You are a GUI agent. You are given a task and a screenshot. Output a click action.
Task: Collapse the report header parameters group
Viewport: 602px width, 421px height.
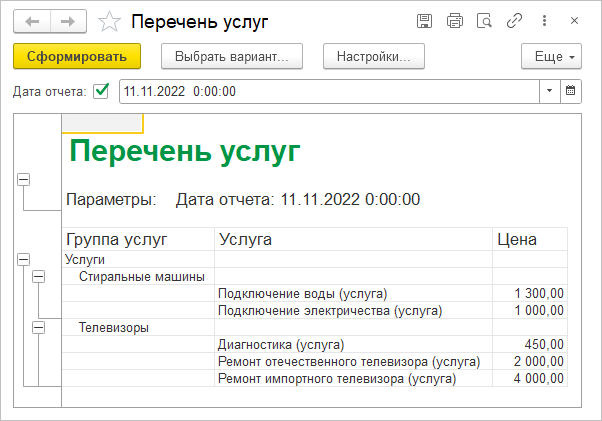tap(23, 179)
